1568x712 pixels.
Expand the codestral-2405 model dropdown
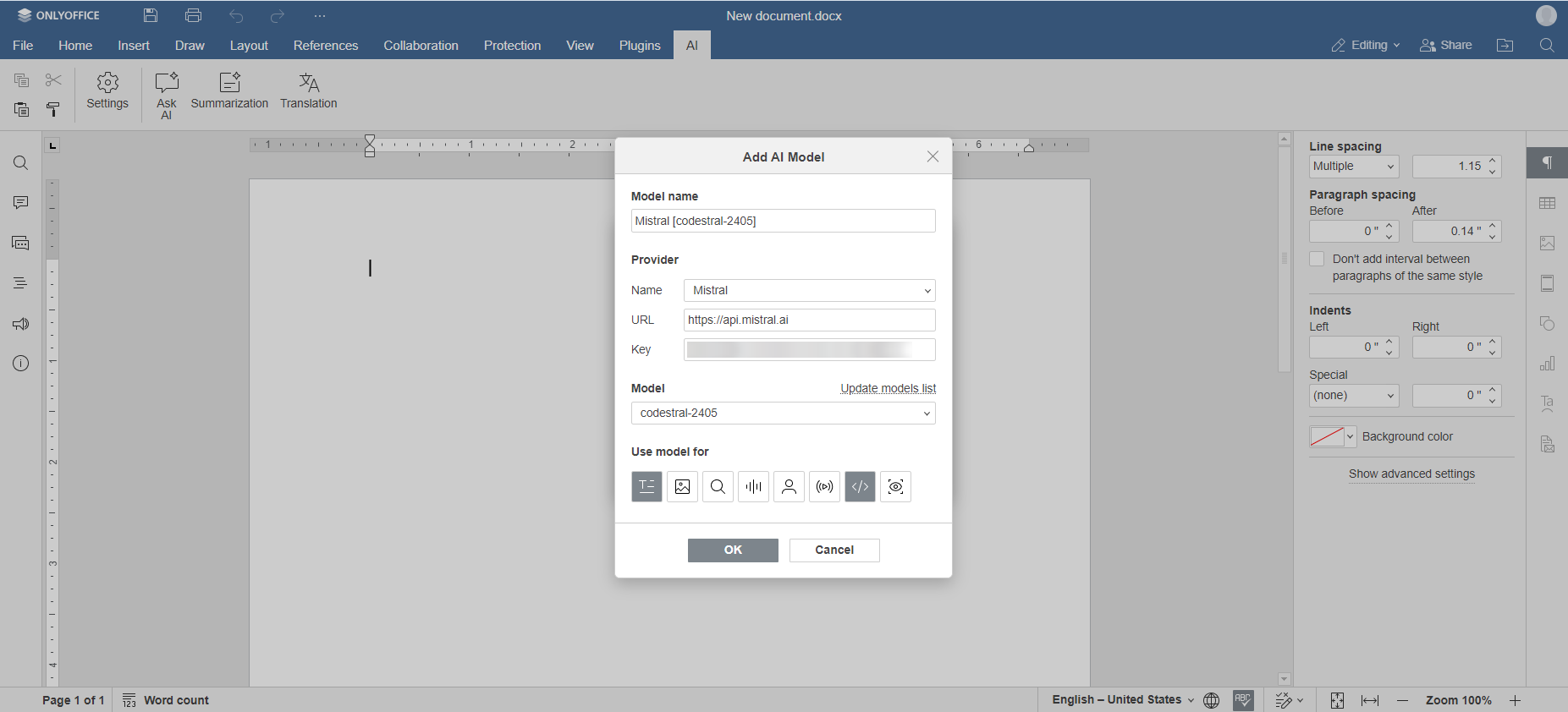click(783, 414)
